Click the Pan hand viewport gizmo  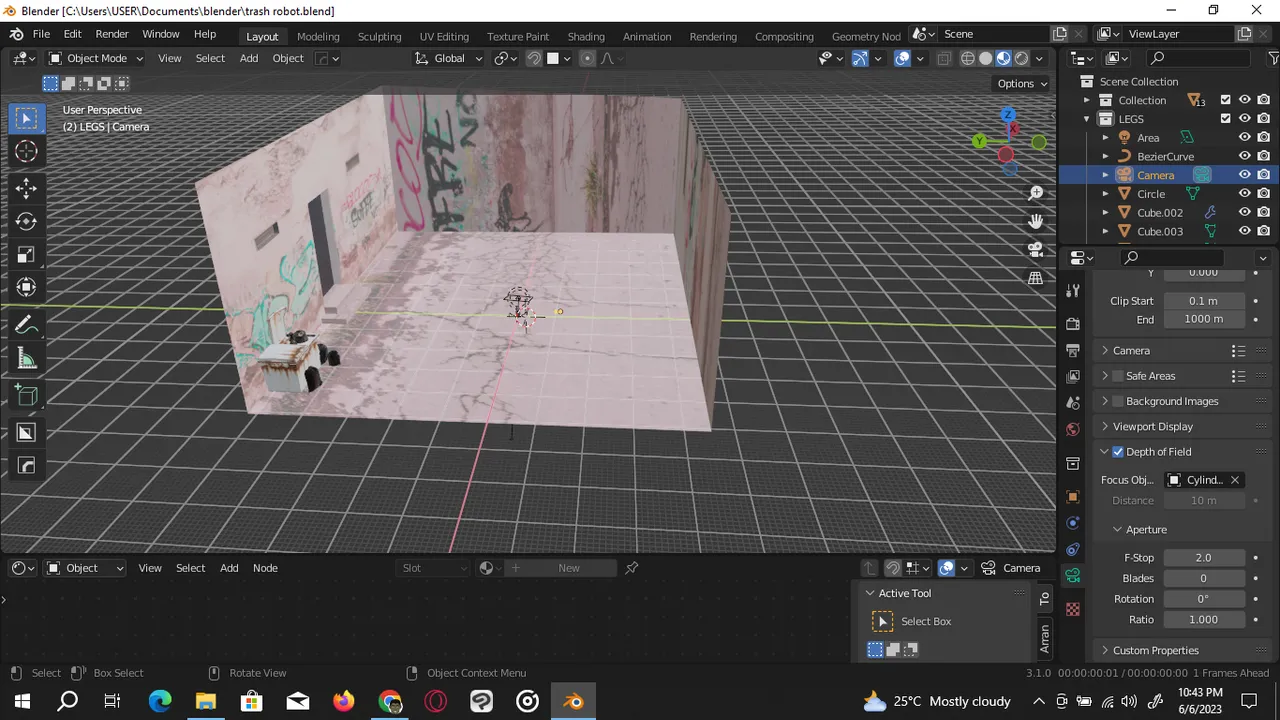tap(1036, 221)
